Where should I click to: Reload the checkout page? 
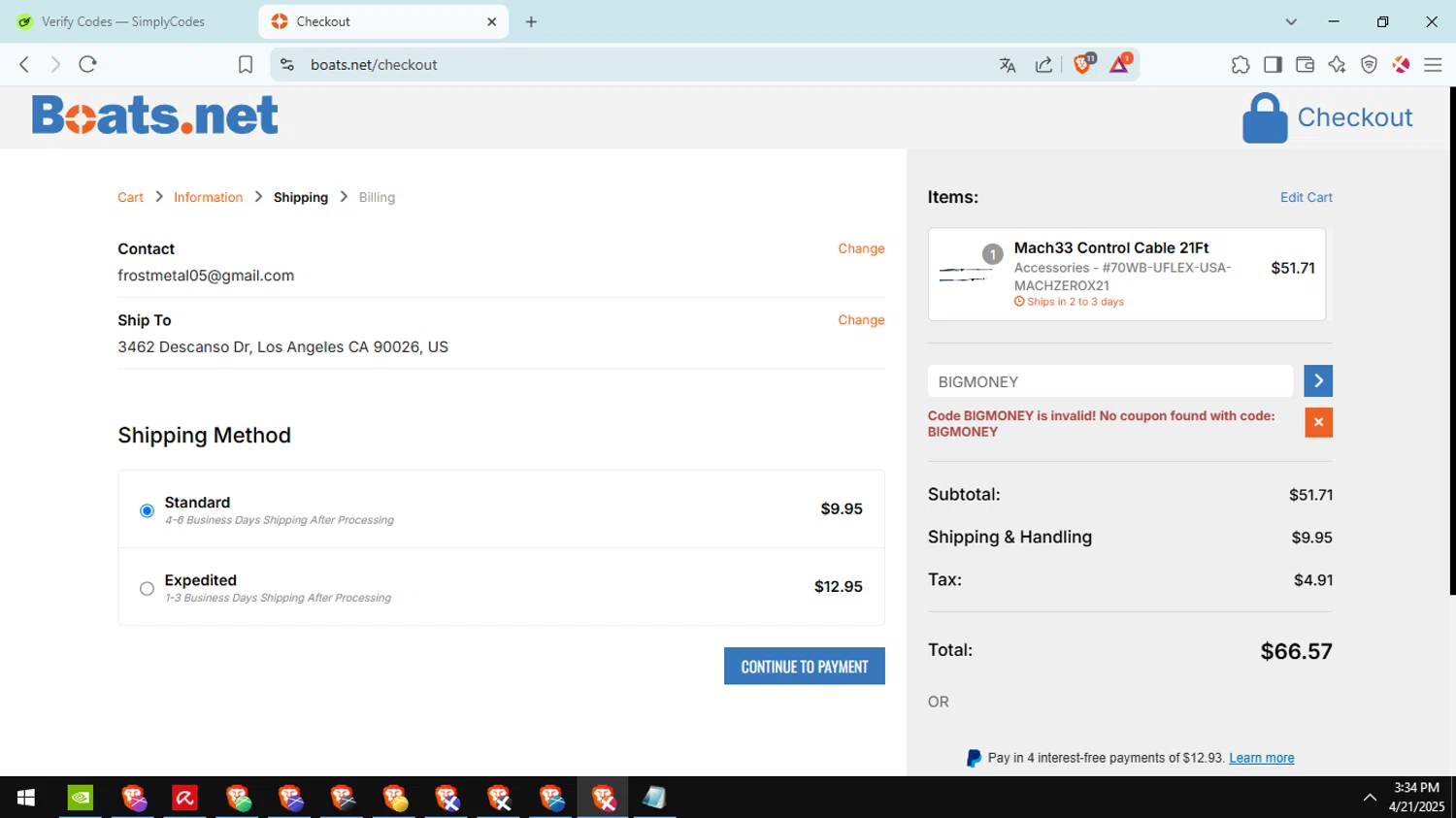88,64
